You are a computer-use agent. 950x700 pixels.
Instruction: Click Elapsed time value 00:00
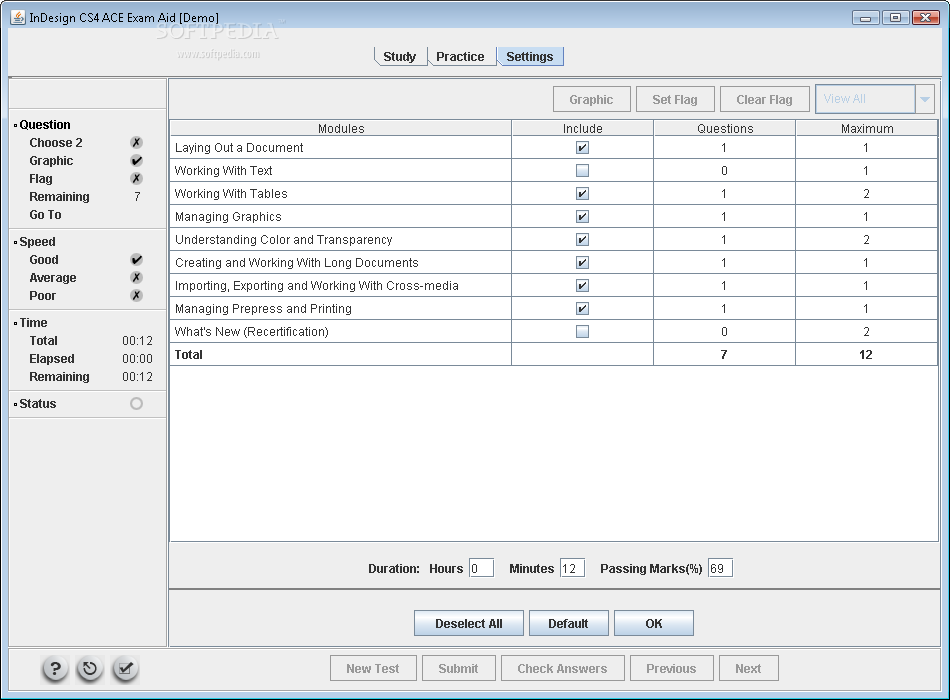pyautogui.click(x=138, y=359)
